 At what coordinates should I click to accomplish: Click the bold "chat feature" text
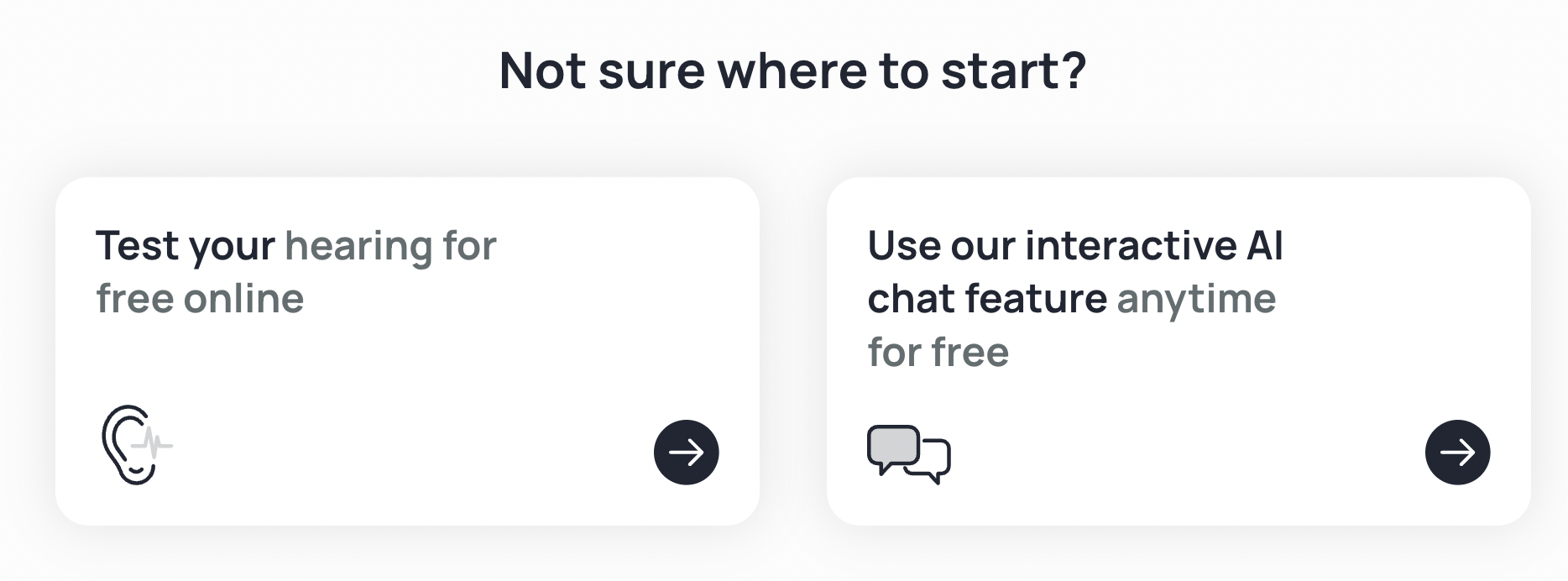pyautogui.click(x=987, y=299)
